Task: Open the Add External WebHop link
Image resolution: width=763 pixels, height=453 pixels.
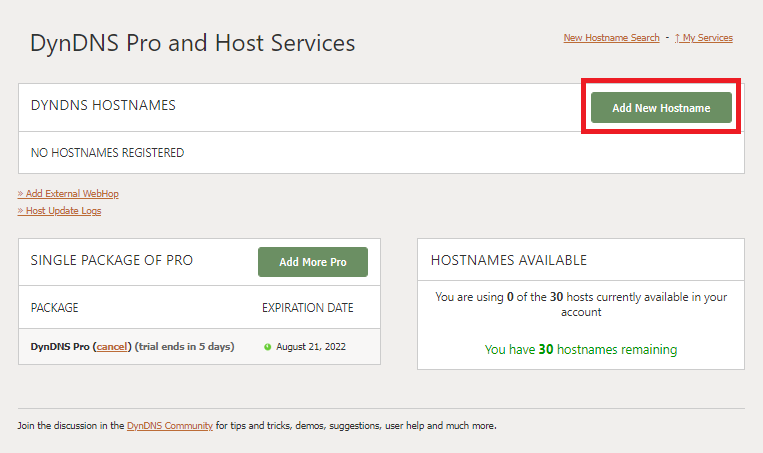Action: pos(68,194)
